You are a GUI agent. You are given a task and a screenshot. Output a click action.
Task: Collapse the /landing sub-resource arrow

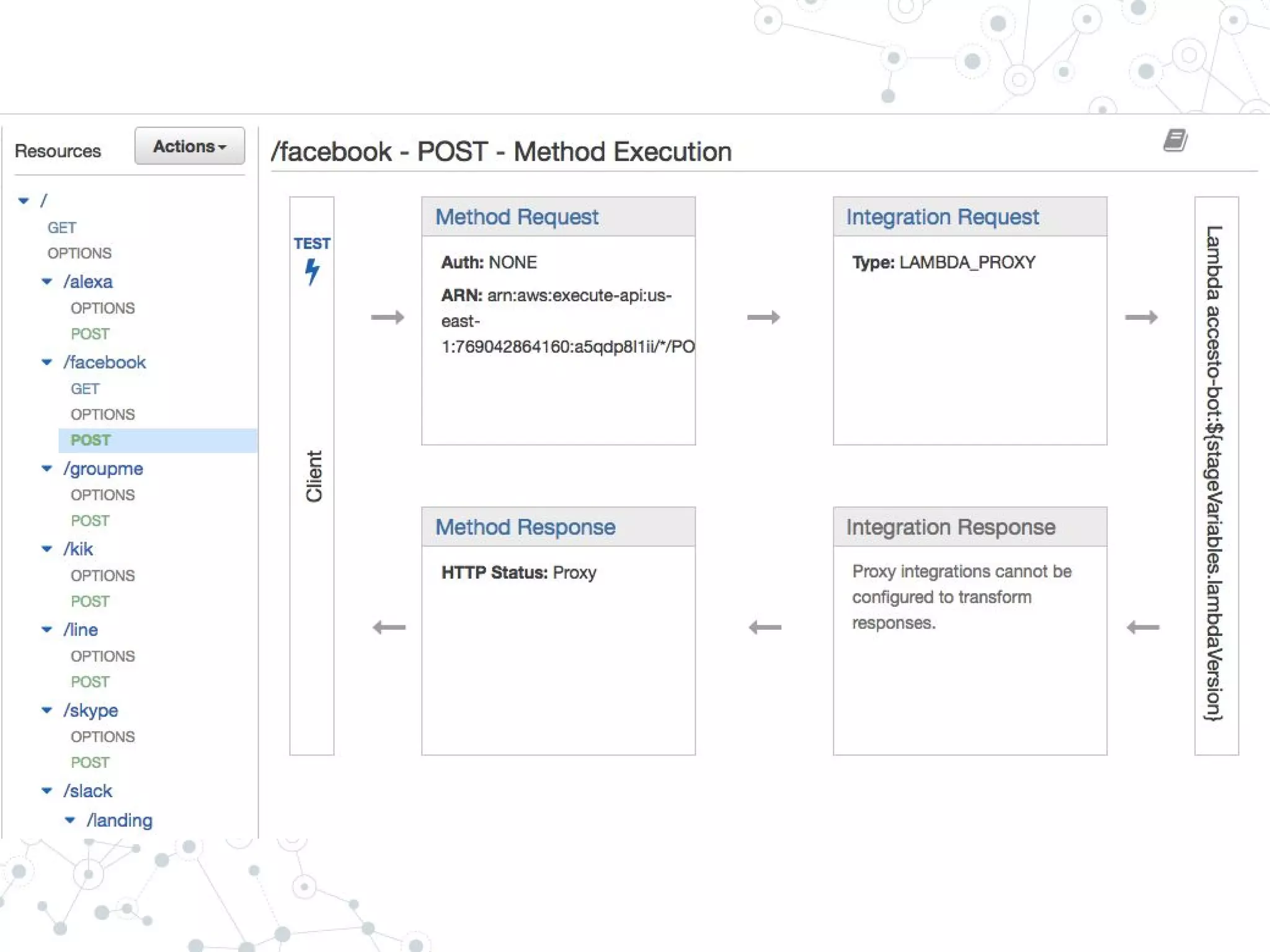[x=70, y=821]
